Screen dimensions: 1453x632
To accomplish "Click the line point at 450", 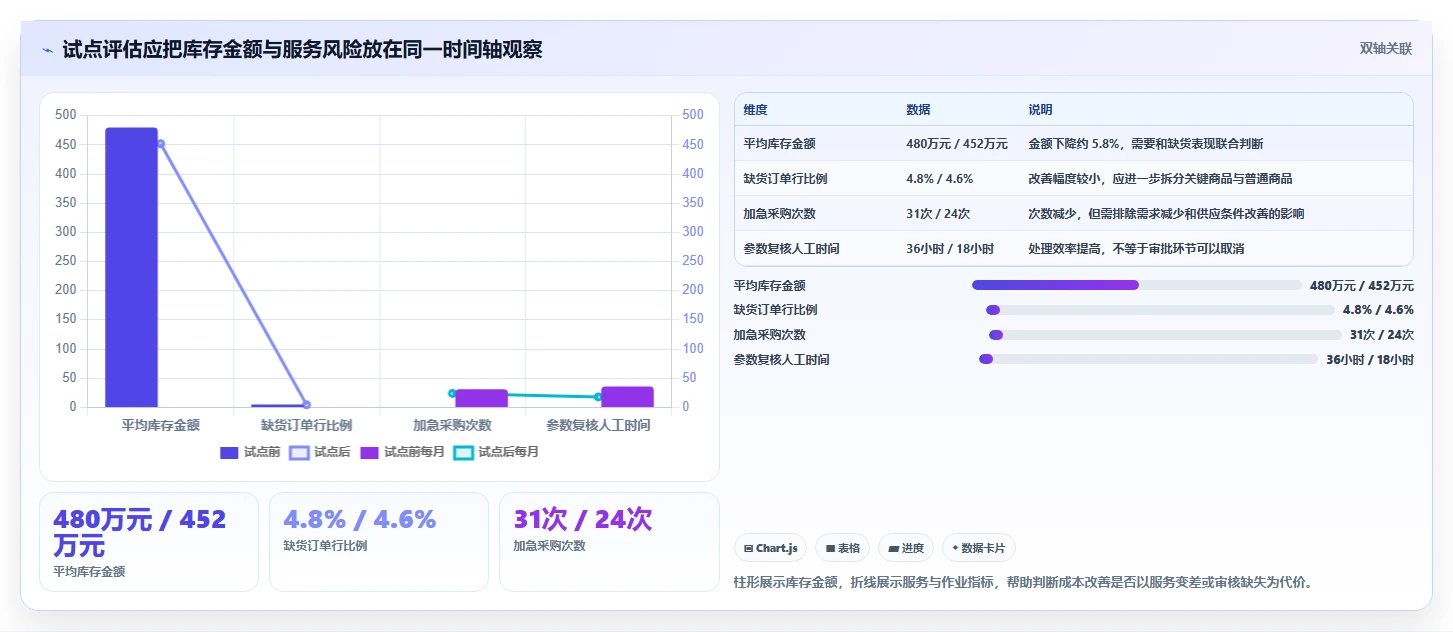I will pyautogui.click(x=160, y=144).
